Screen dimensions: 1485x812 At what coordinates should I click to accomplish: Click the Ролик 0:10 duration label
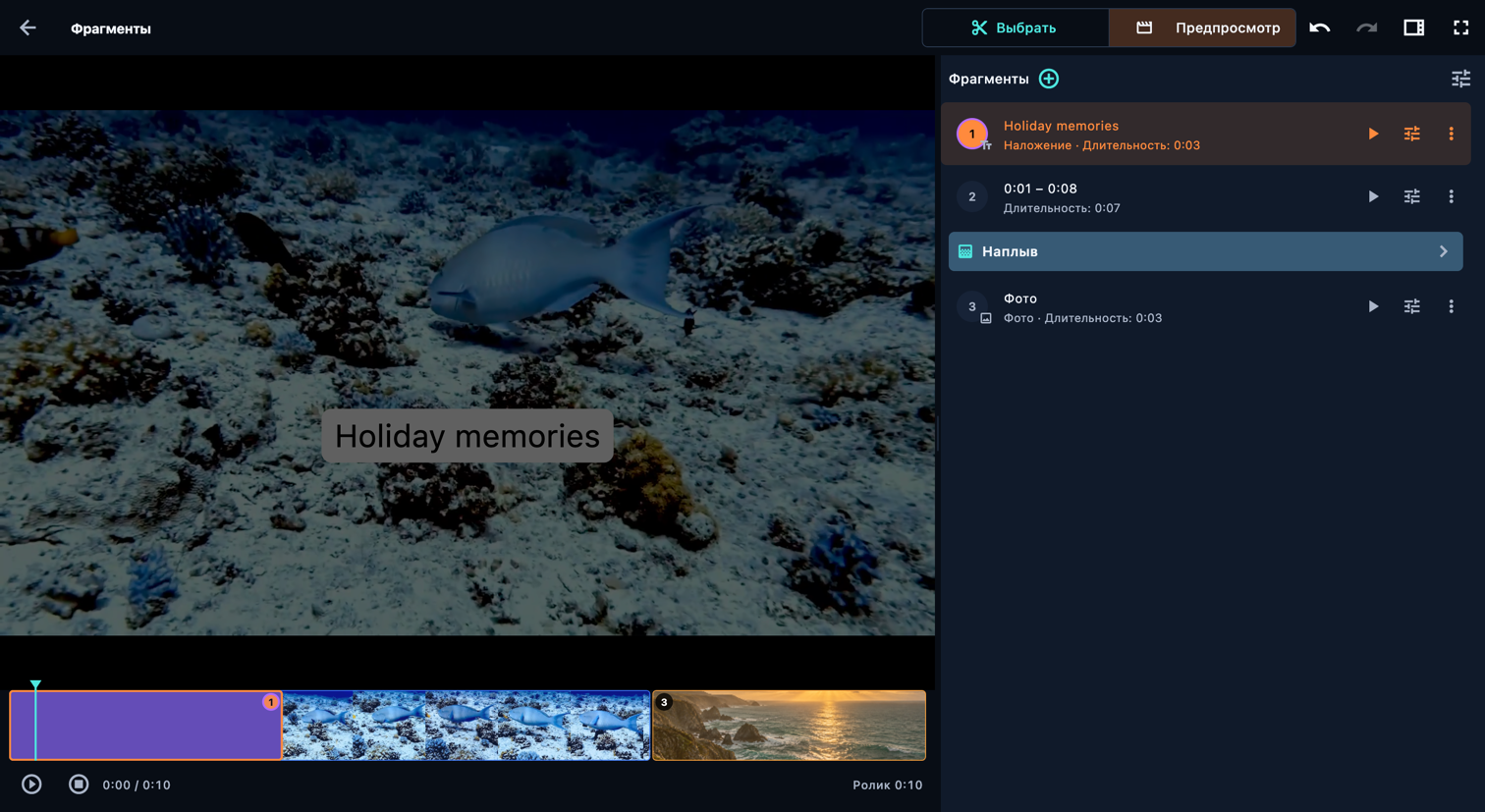pos(888,785)
